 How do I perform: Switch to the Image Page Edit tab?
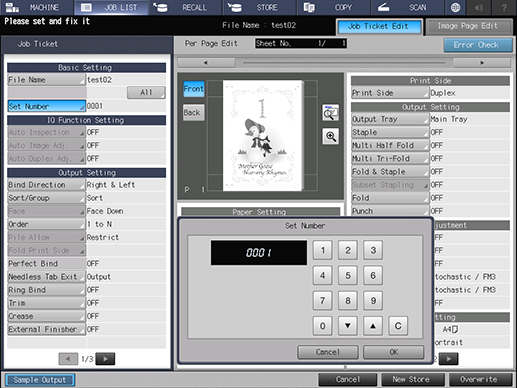pyautogui.click(x=469, y=26)
